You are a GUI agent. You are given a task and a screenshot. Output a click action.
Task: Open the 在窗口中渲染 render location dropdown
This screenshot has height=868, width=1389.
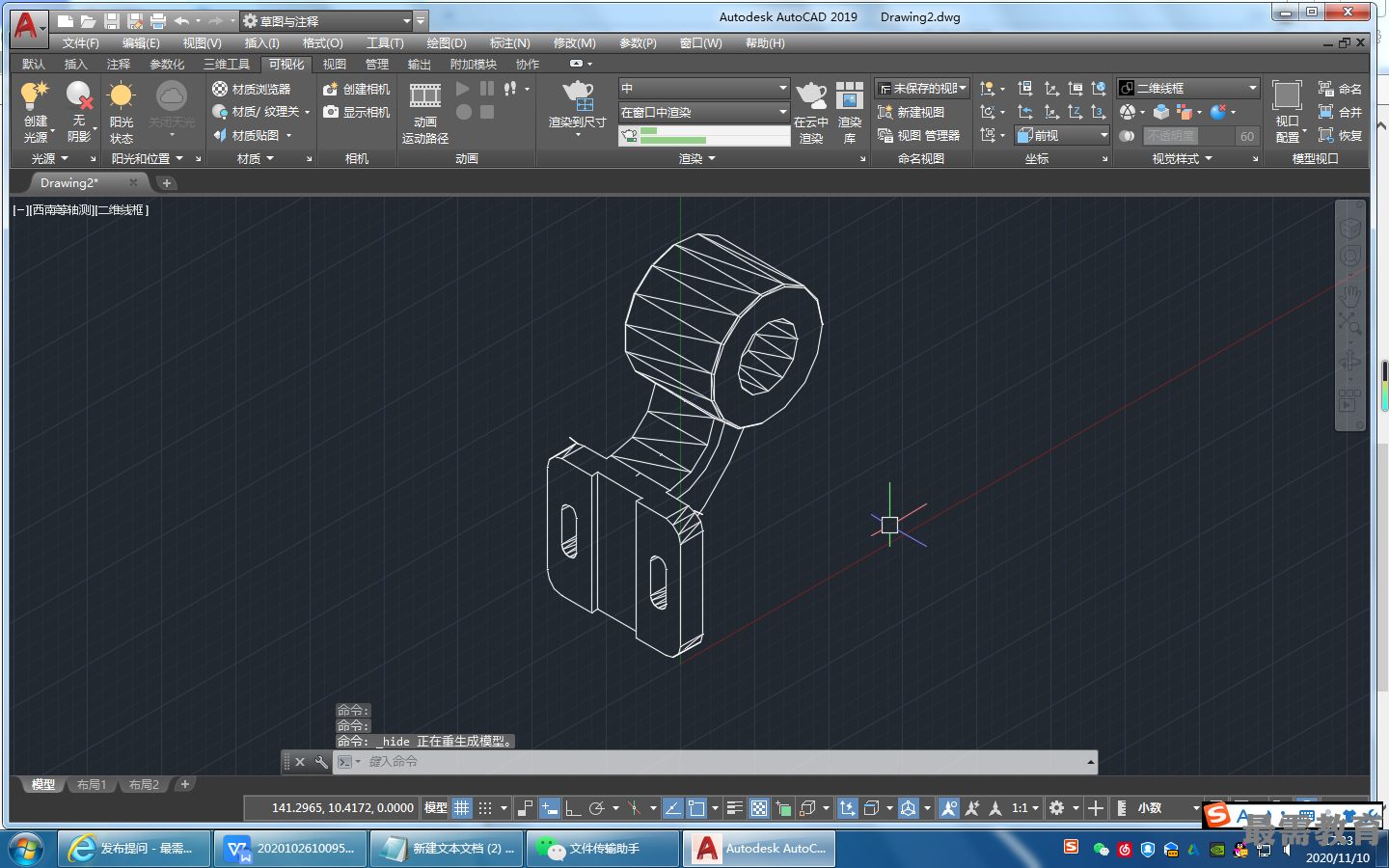704,112
